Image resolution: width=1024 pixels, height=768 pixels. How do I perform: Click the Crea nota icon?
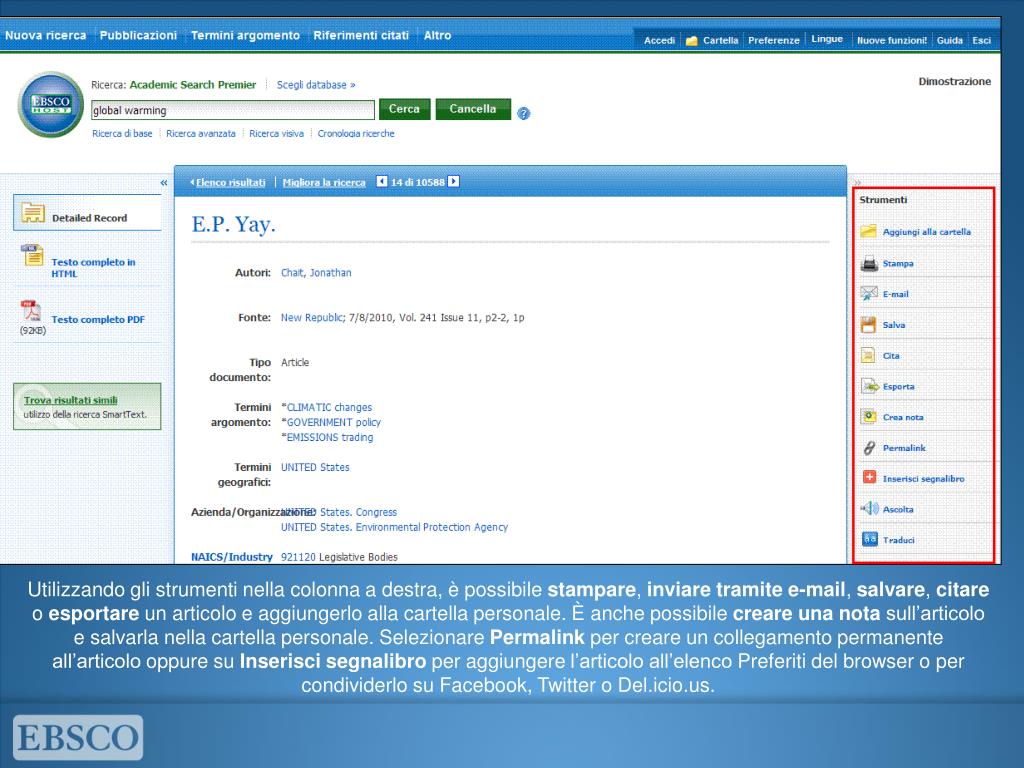click(869, 417)
